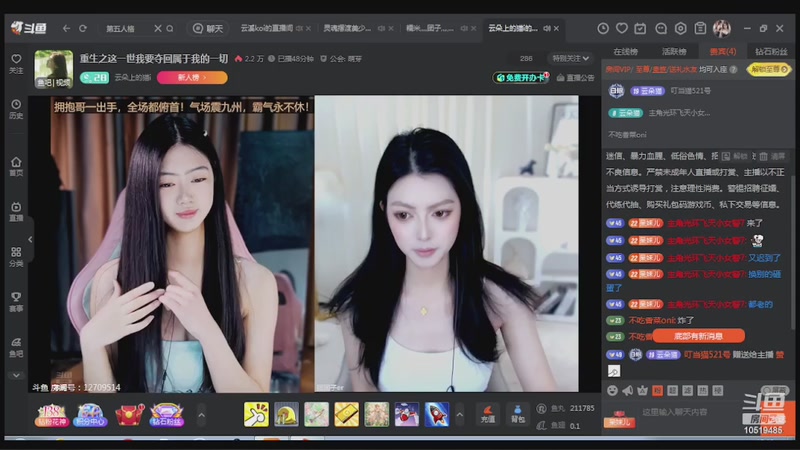Click the yellow 解锁至尊 button
Image resolution: width=800 pixels, height=450 pixels.
point(769,69)
